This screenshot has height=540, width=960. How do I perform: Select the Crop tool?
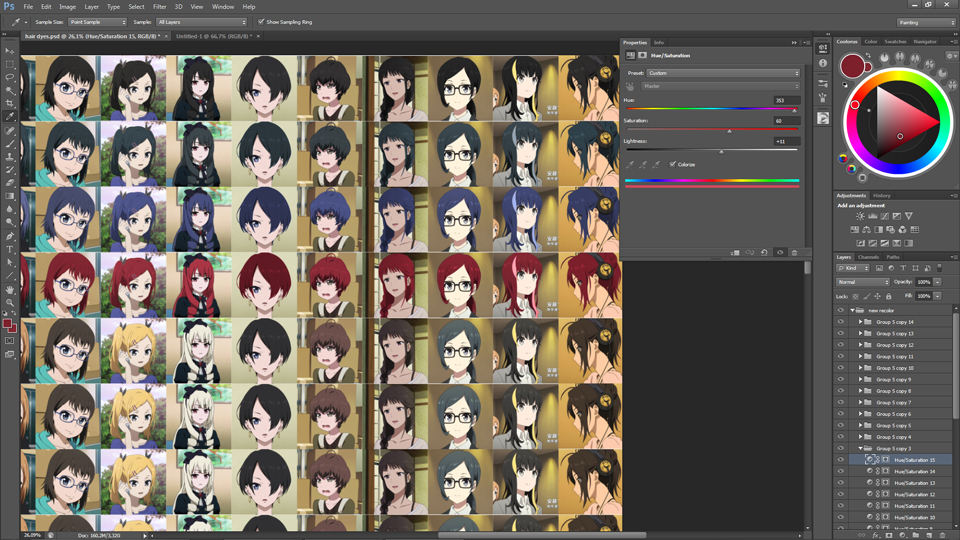(x=10, y=103)
